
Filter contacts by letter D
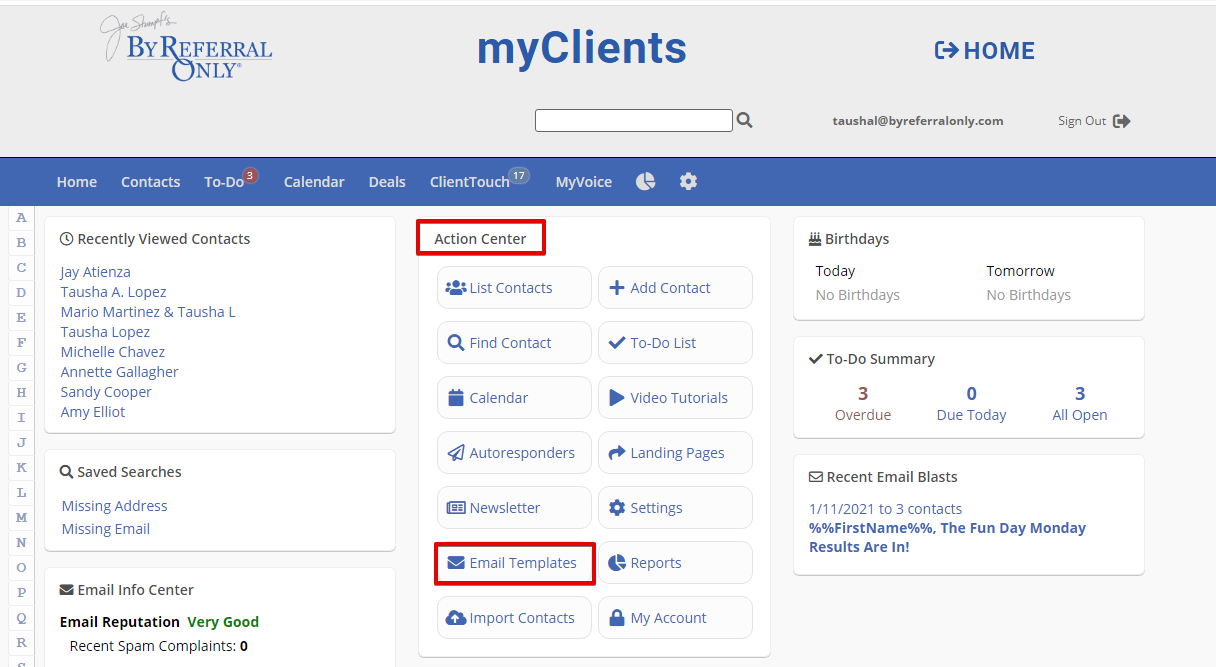pyautogui.click(x=22, y=293)
